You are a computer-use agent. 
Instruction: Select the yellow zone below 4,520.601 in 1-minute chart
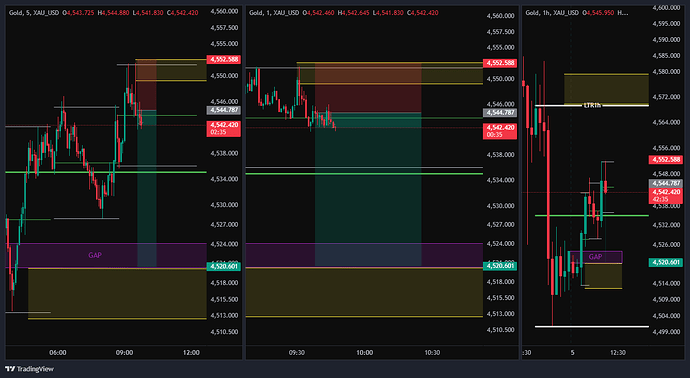[364, 292]
